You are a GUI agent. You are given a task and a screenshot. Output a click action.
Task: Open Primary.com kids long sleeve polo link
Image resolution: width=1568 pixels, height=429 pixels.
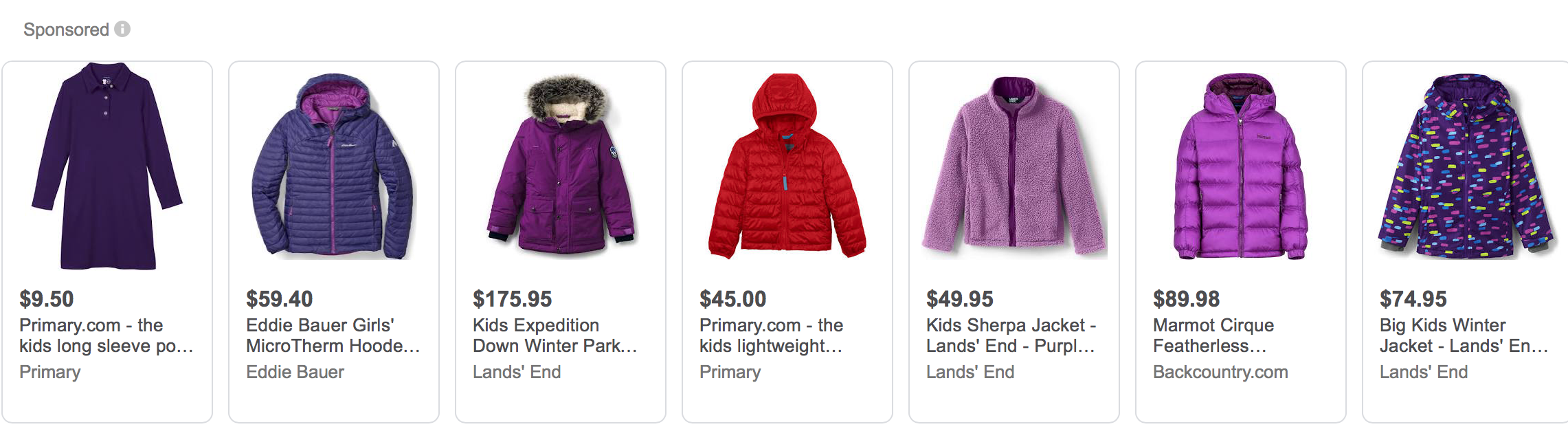tap(107, 335)
